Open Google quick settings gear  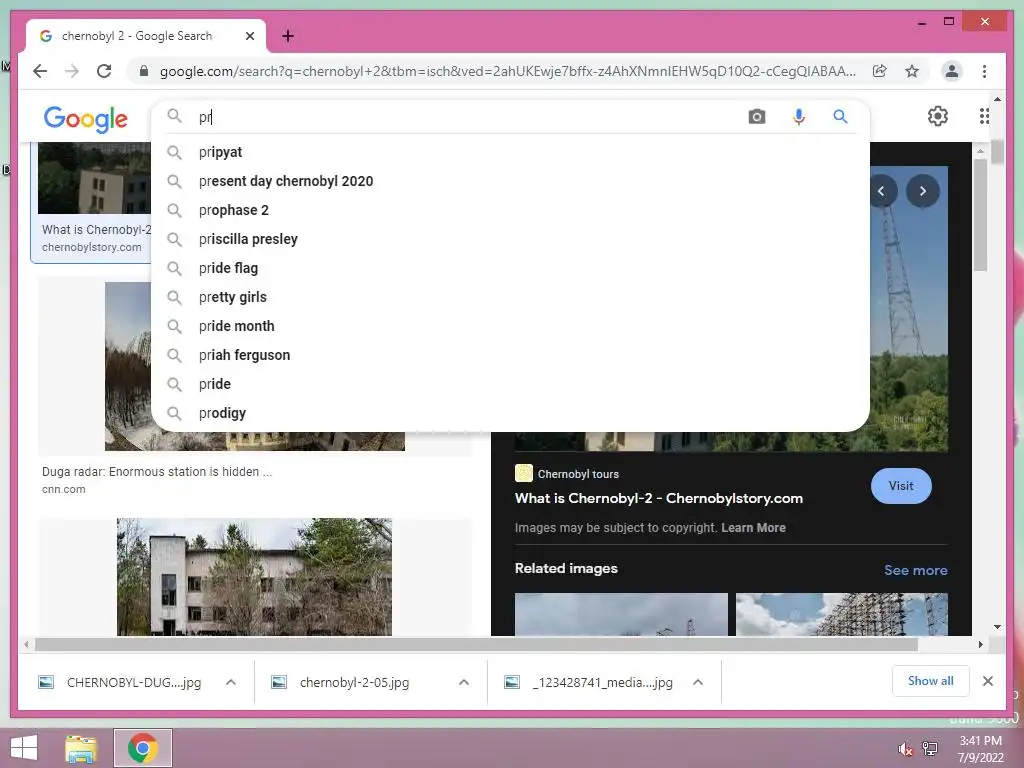click(938, 116)
